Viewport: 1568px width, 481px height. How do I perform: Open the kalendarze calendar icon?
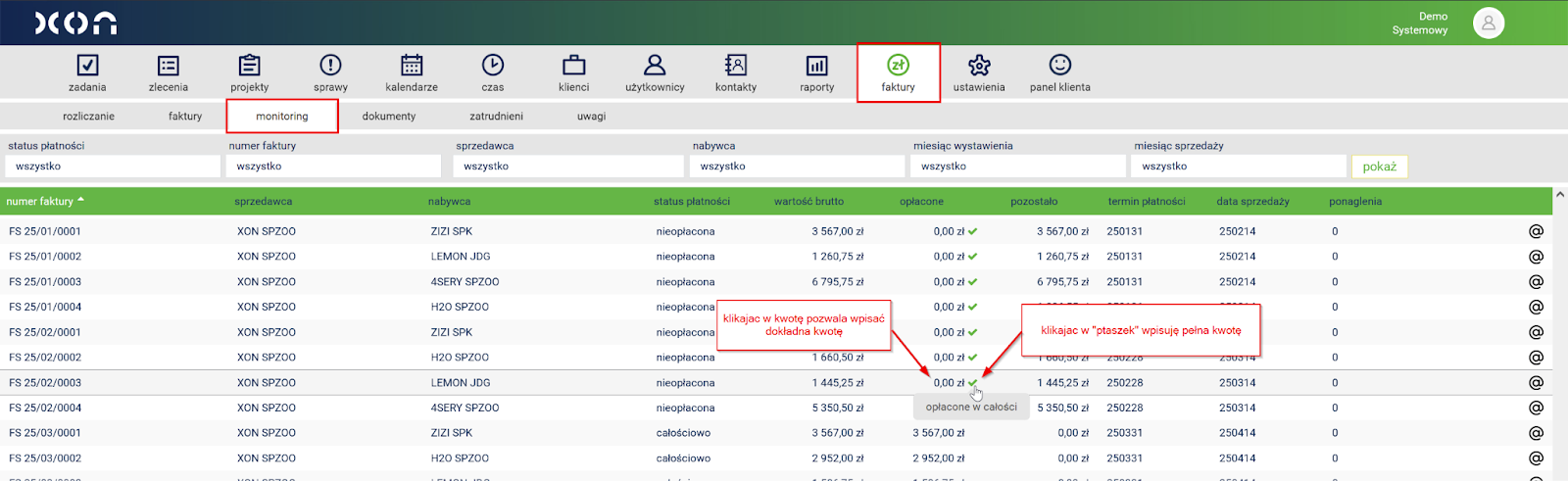point(412,66)
